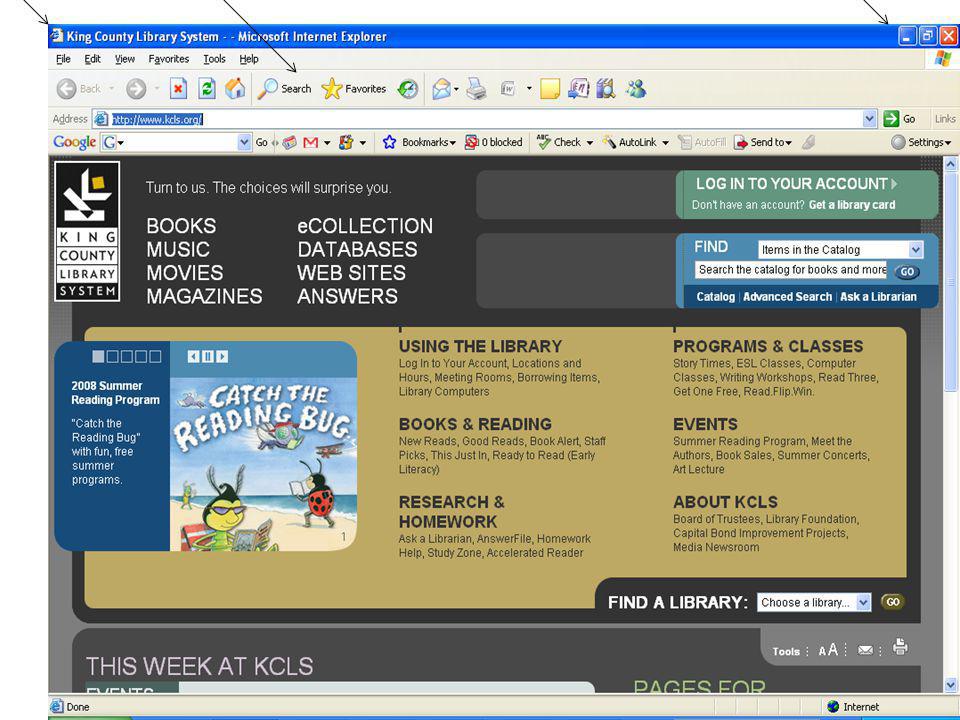This screenshot has height=720, width=960.
Task: Click the Forward arrow button
Action: [x=136, y=89]
